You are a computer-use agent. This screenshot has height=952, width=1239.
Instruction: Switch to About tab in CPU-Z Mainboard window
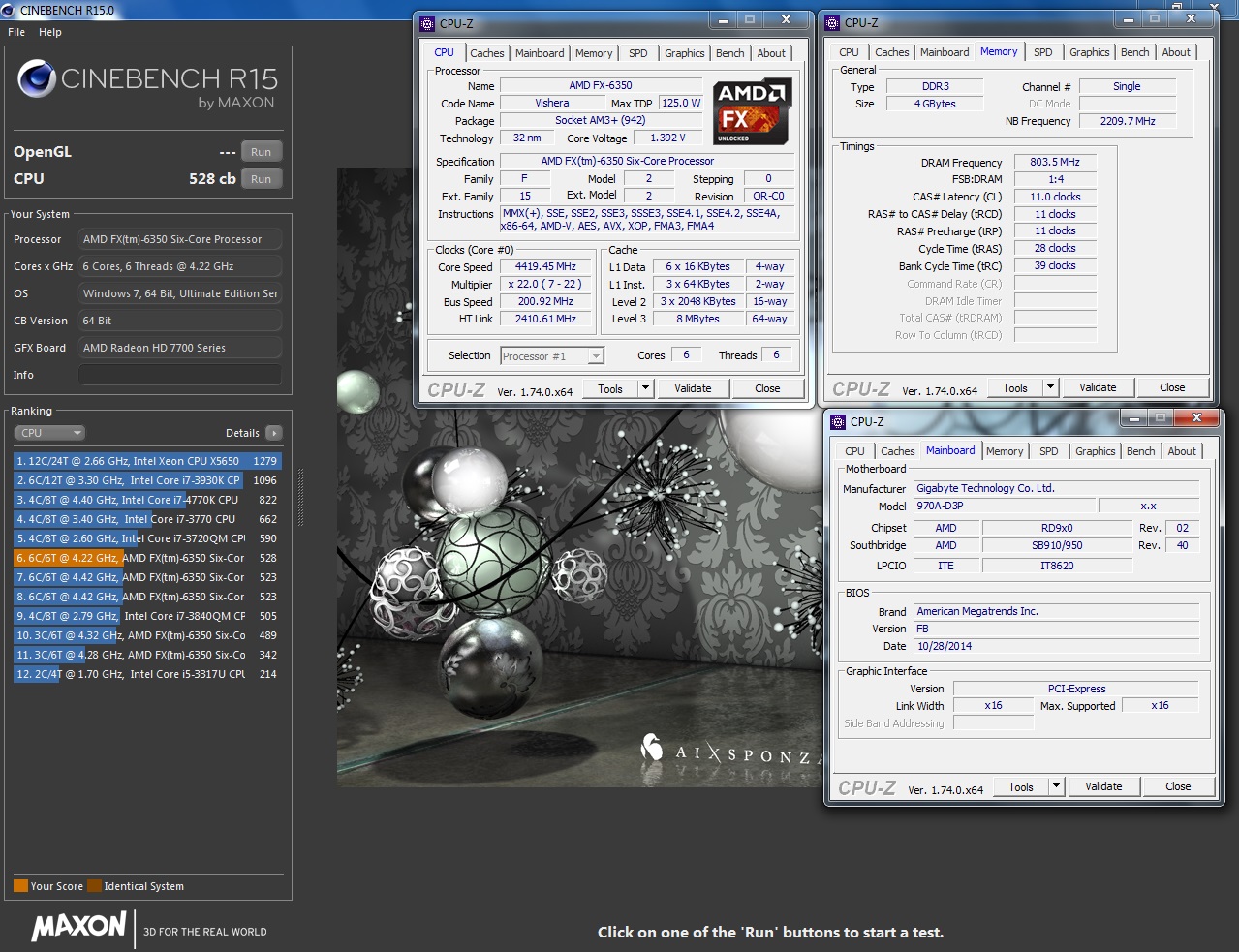[1182, 451]
